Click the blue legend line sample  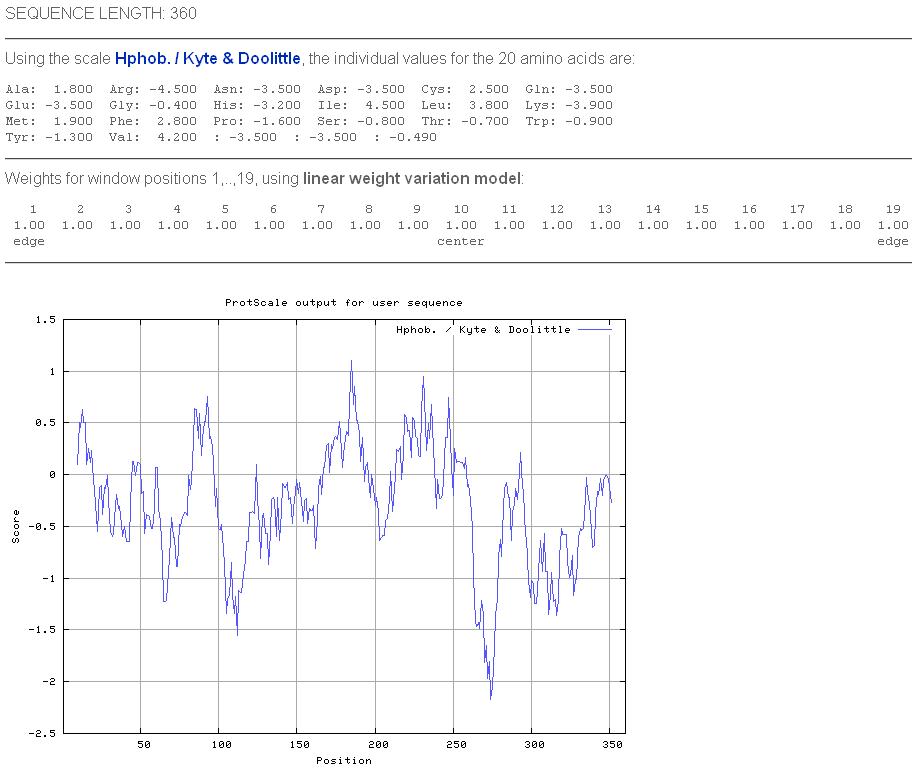(x=594, y=329)
